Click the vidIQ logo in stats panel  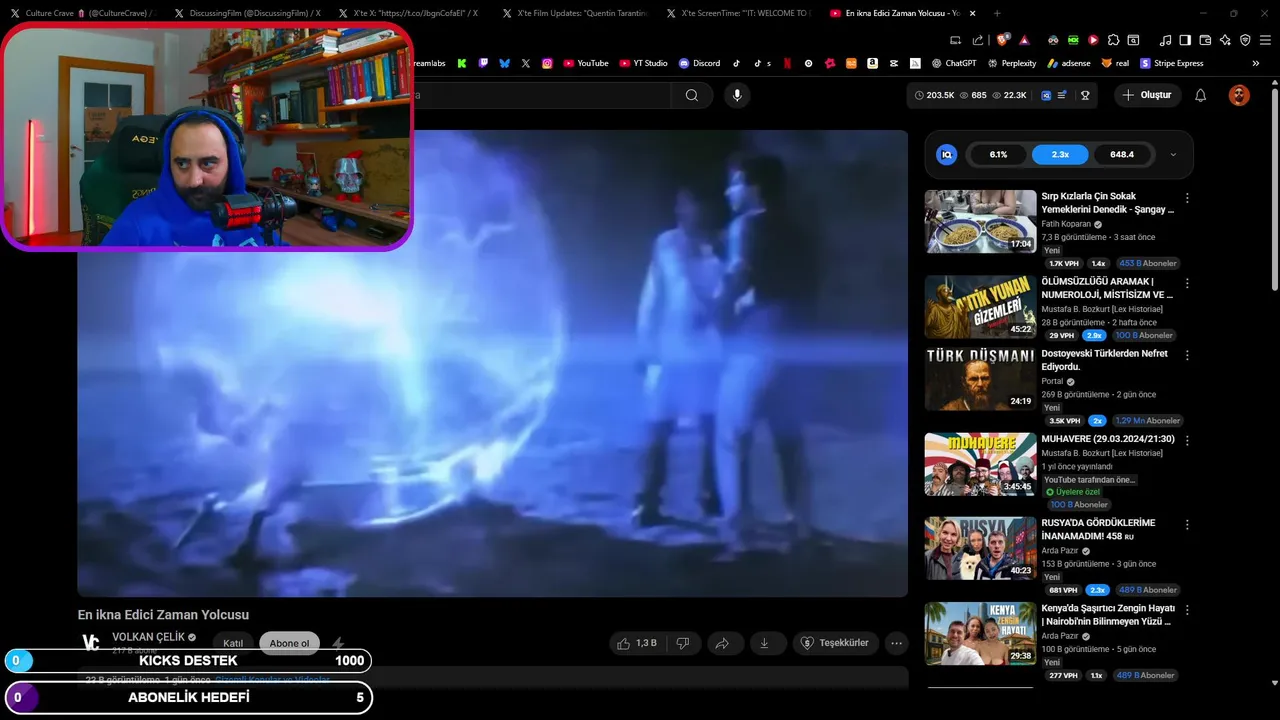(x=946, y=155)
